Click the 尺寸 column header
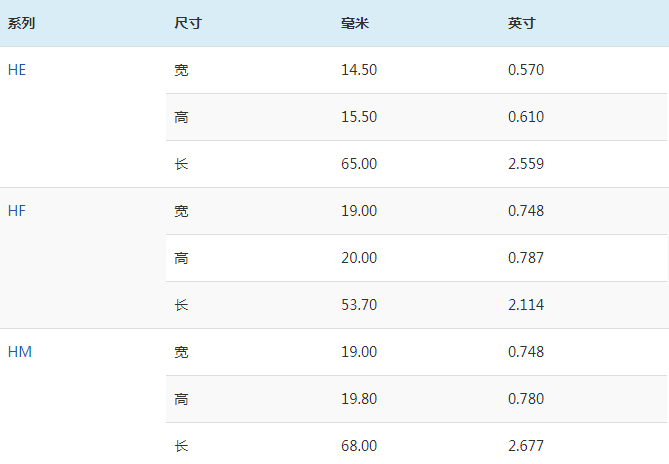 [188, 23]
